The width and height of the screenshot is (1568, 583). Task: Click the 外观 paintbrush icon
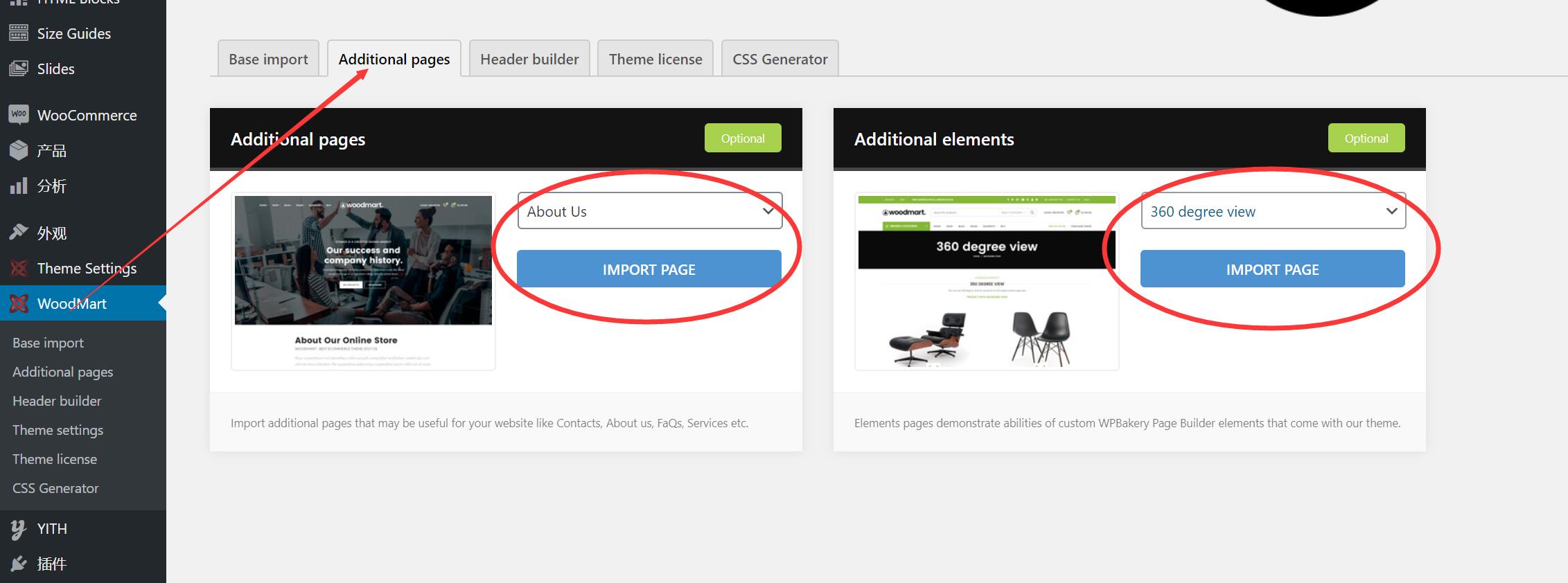[x=19, y=233]
